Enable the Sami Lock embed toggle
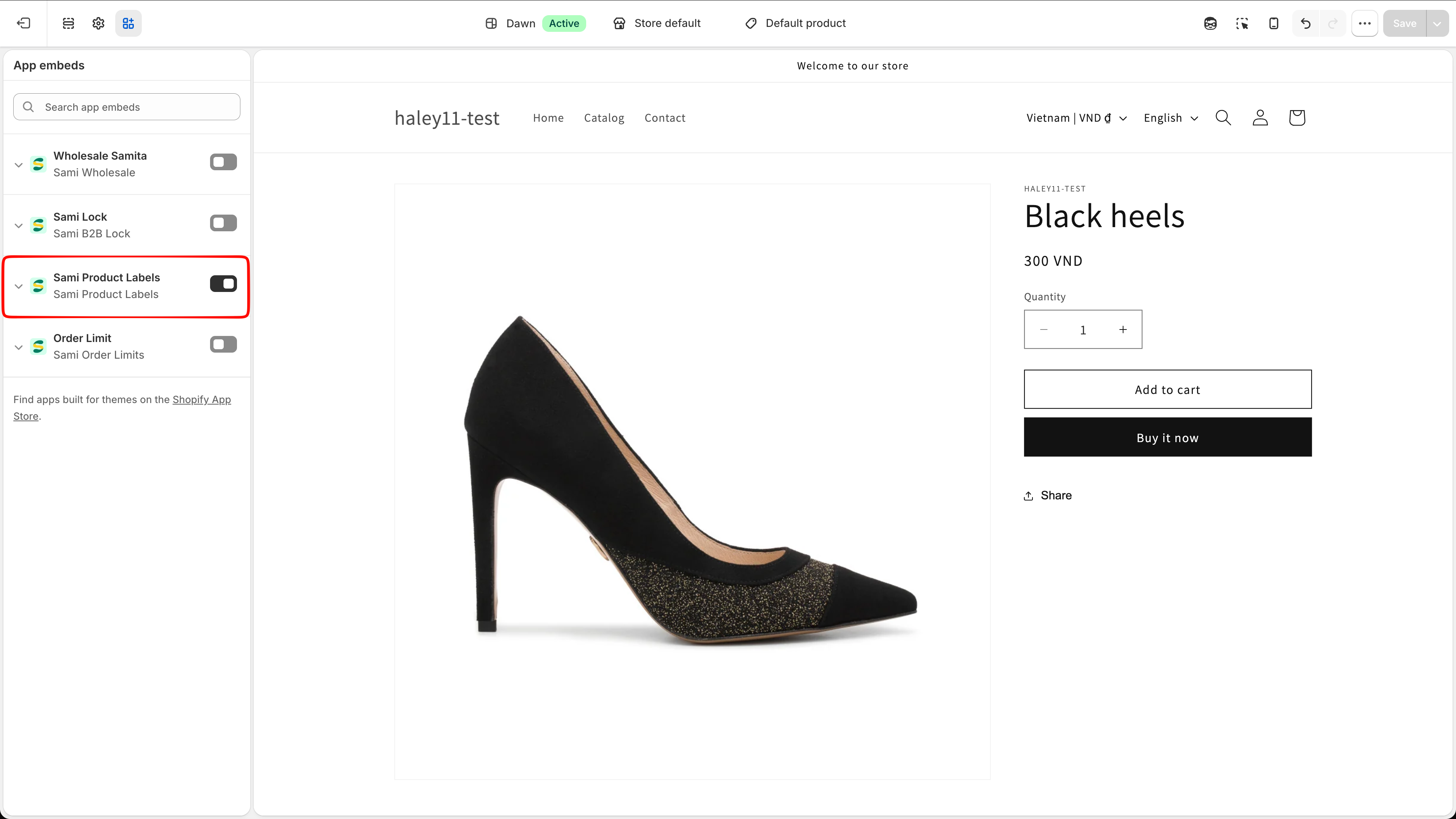The height and width of the screenshot is (819, 1456). (x=223, y=223)
